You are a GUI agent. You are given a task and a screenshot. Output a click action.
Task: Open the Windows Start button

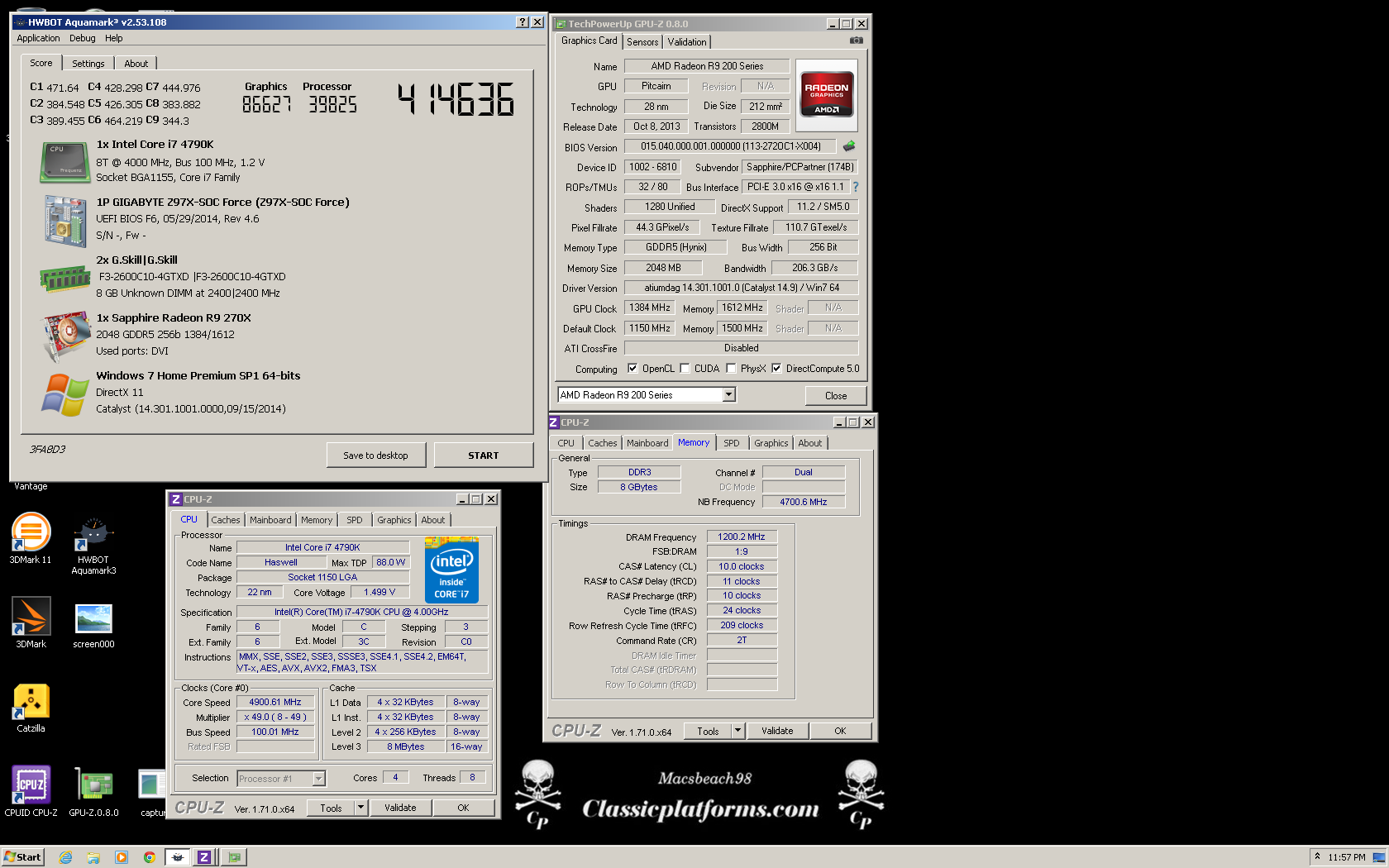coord(22,857)
